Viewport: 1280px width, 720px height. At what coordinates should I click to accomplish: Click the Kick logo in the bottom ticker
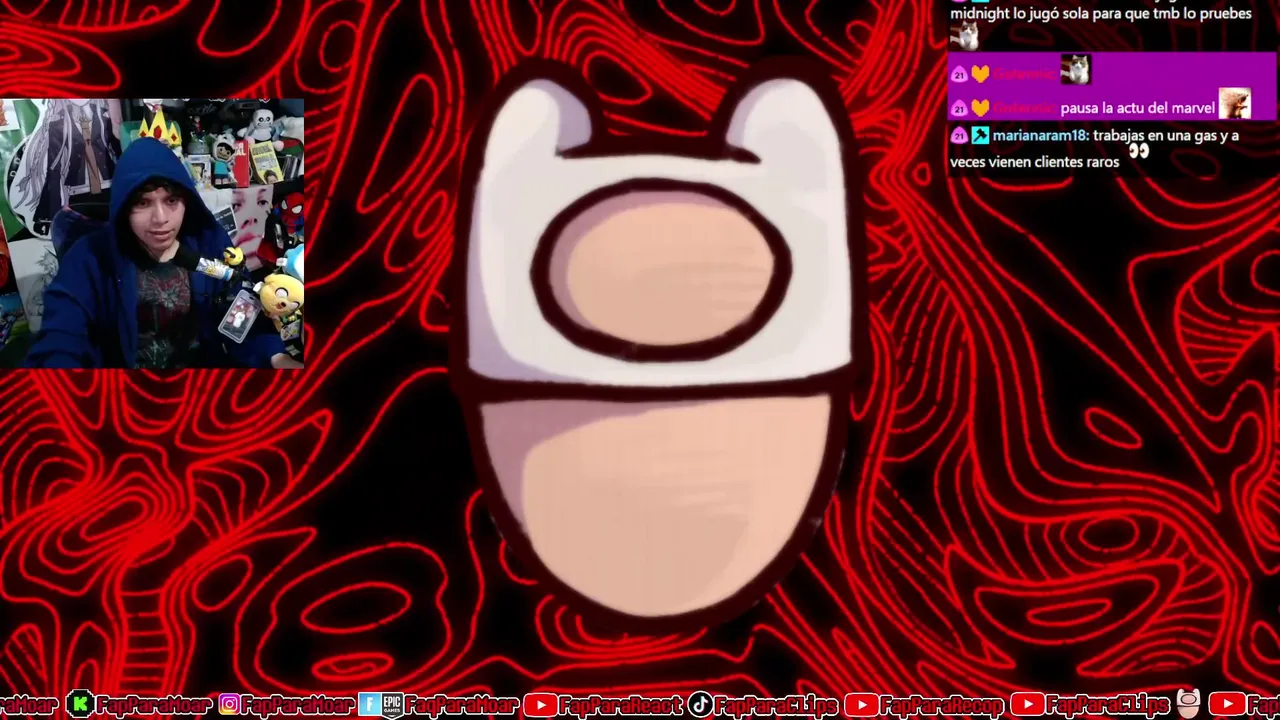pyautogui.click(x=80, y=705)
